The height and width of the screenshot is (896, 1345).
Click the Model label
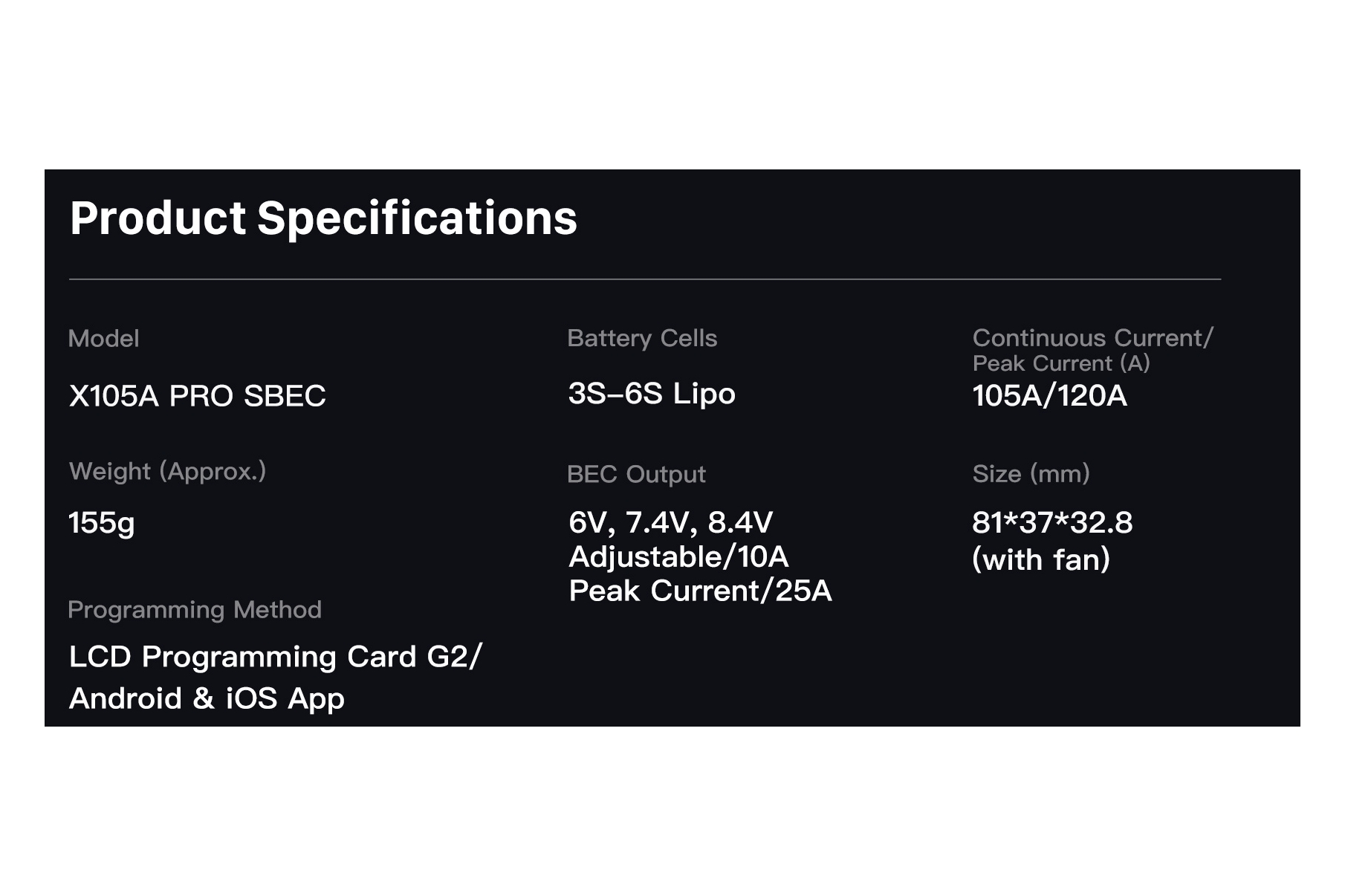(104, 339)
